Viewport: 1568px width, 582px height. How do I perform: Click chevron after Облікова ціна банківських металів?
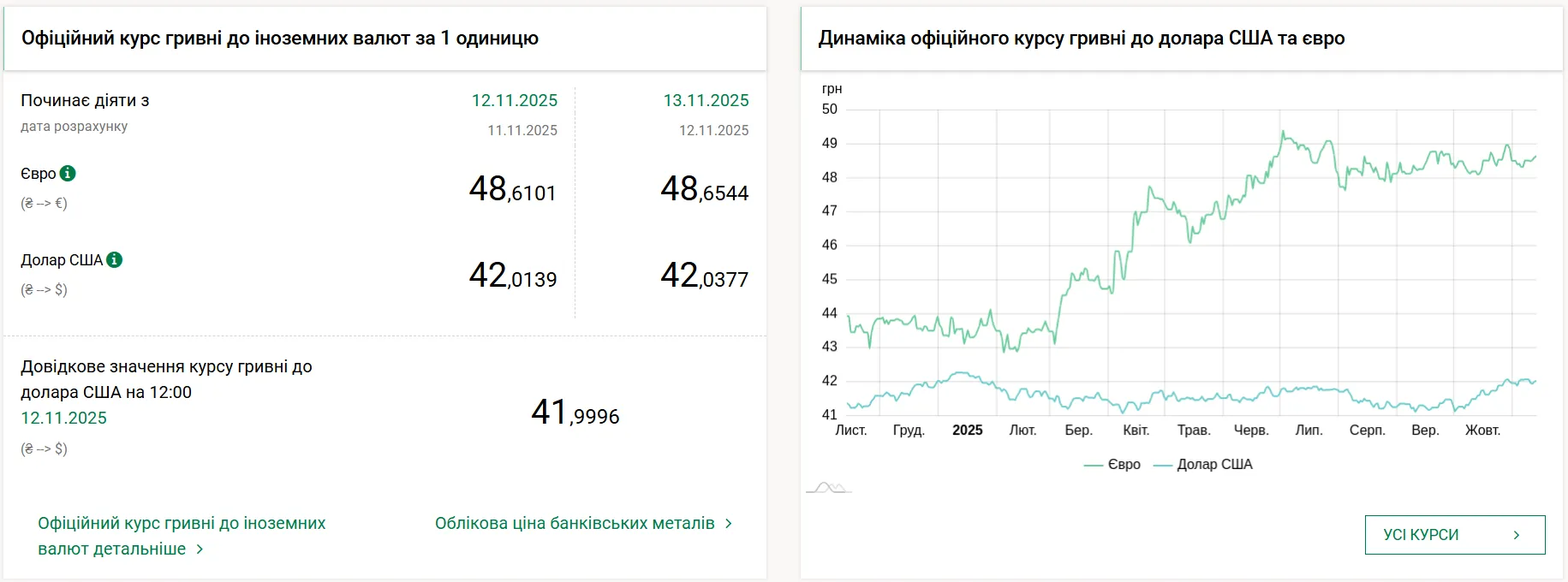pyautogui.click(x=729, y=523)
